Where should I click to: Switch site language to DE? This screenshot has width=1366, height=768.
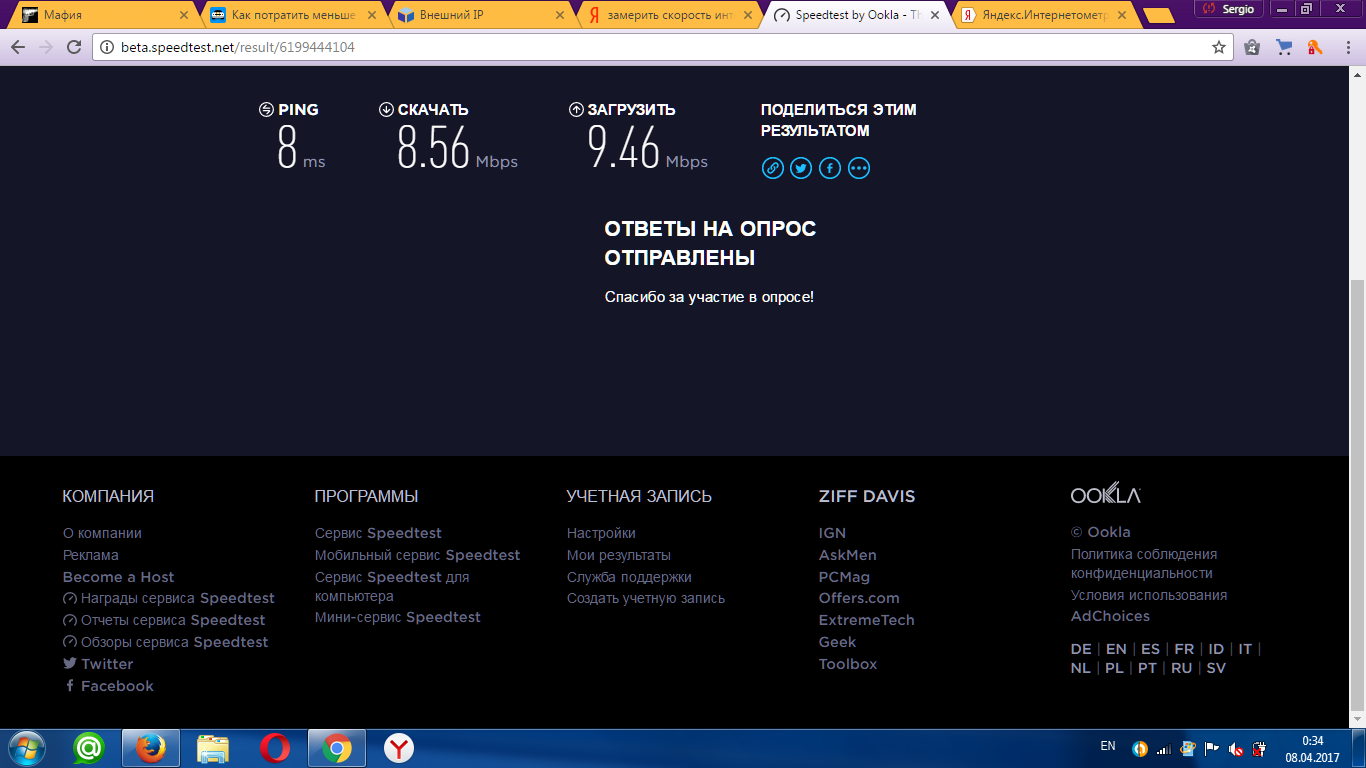[x=1081, y=649]
